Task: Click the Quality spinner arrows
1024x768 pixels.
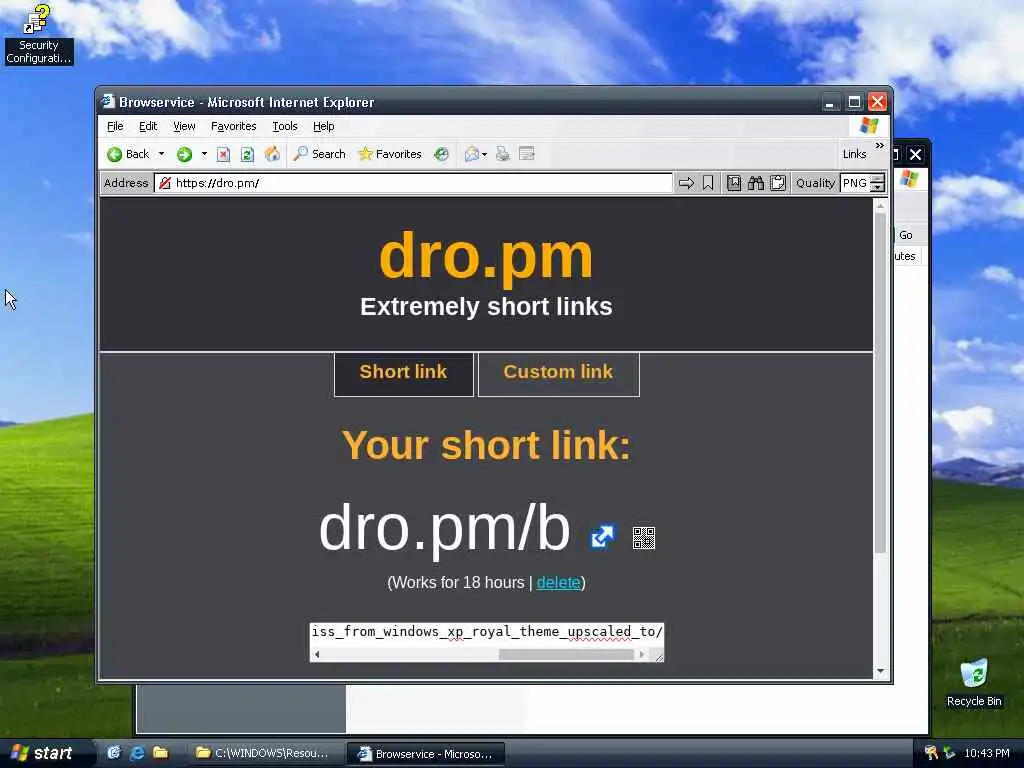Action: pos(878,183)
